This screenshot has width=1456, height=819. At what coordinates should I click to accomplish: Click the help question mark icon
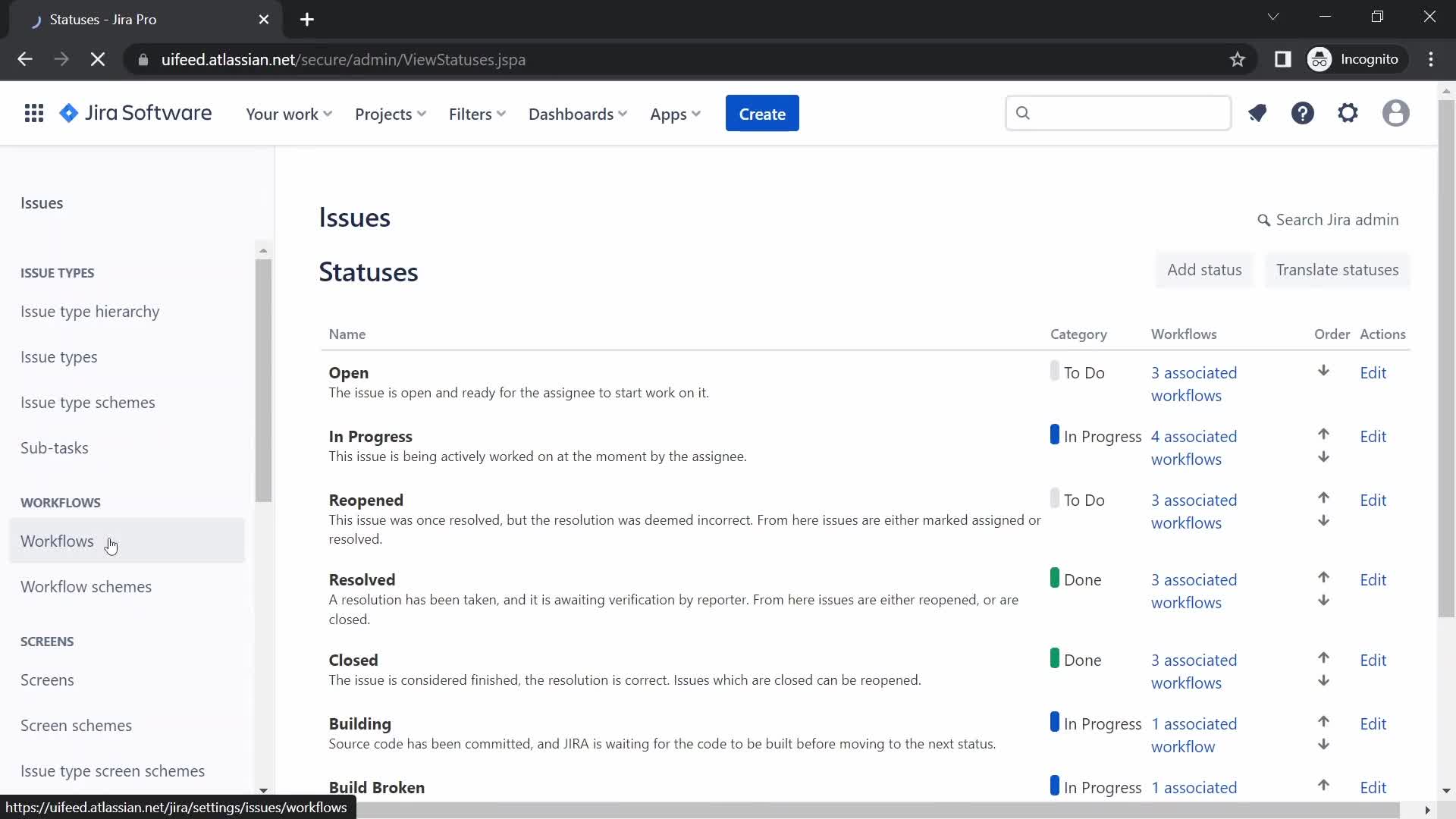point(1304,113)
